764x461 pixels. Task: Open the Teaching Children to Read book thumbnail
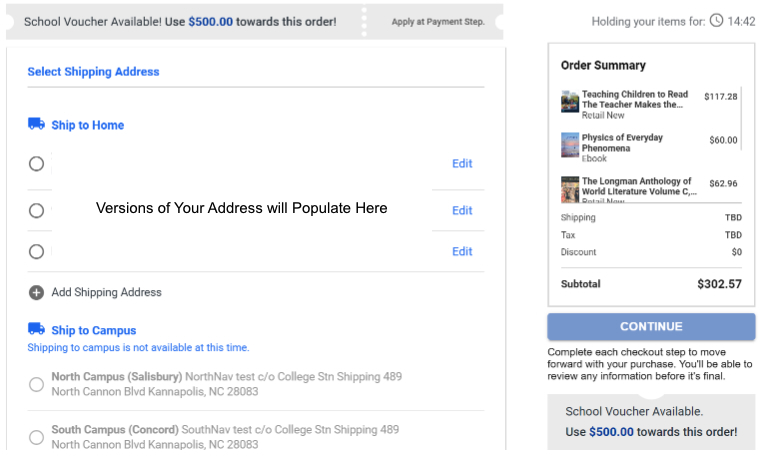click(570, 101)
